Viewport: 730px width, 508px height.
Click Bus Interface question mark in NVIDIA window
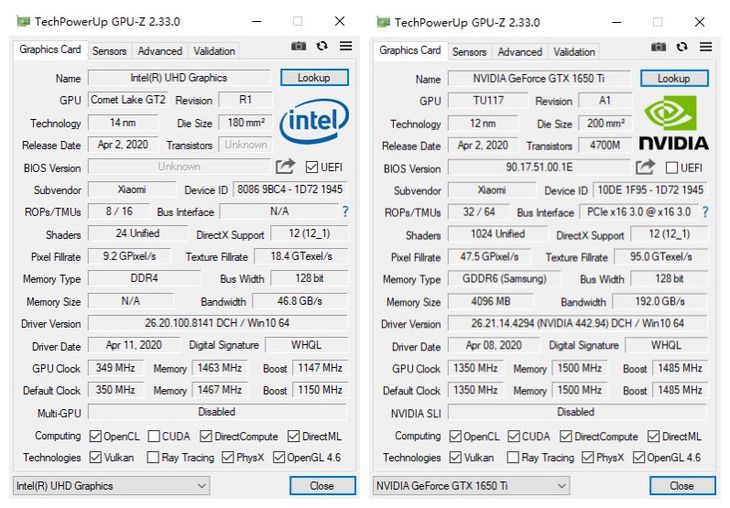(705, 212)
